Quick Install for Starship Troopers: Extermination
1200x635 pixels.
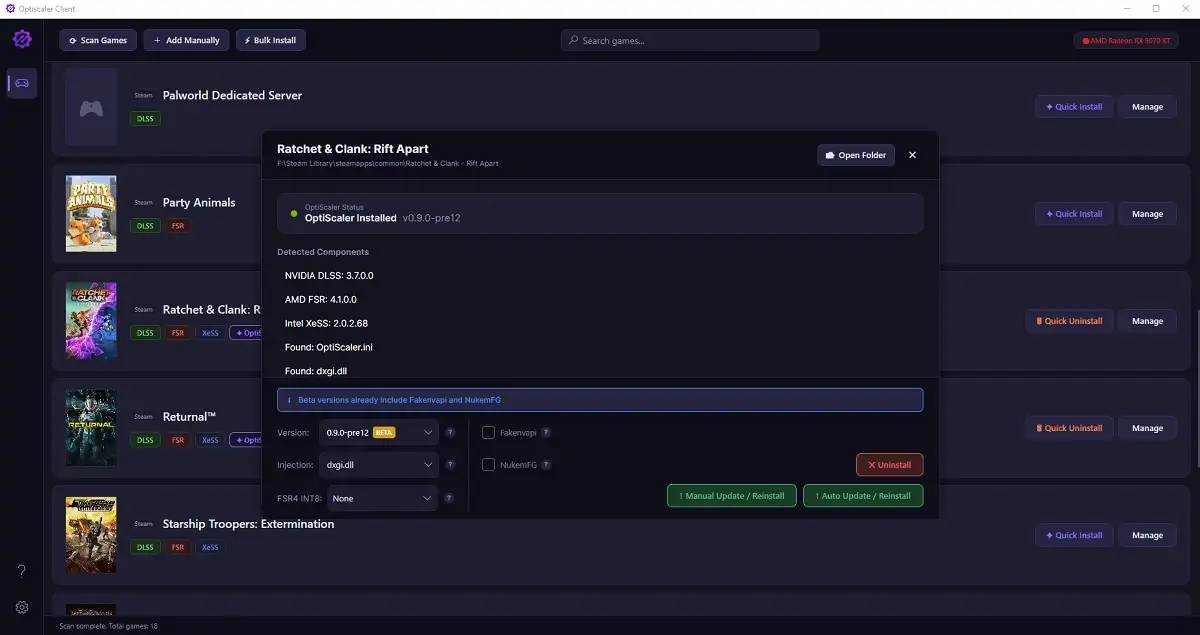pos(1074,535)
